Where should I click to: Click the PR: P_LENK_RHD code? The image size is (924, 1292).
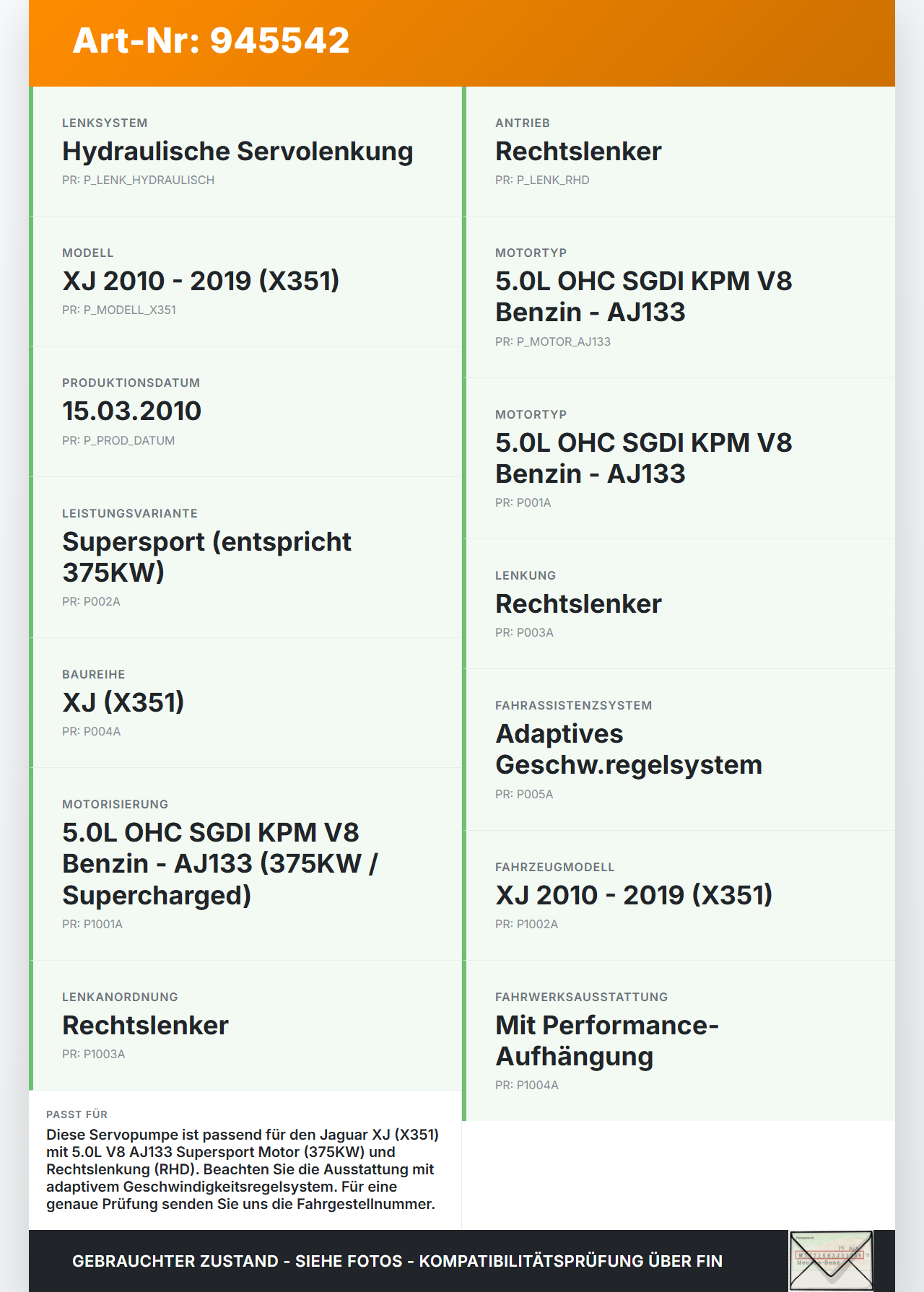pos(542,180)
